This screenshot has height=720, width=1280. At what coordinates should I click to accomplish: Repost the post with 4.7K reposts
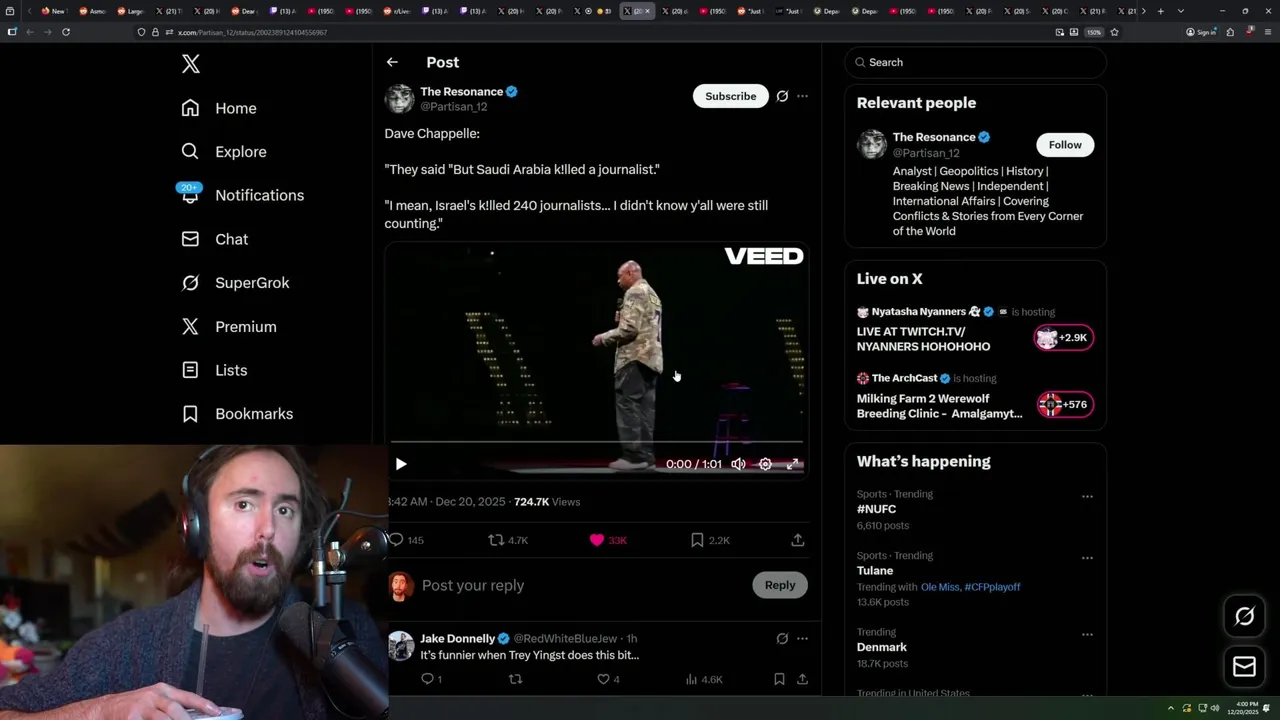(x=508, y=540)
